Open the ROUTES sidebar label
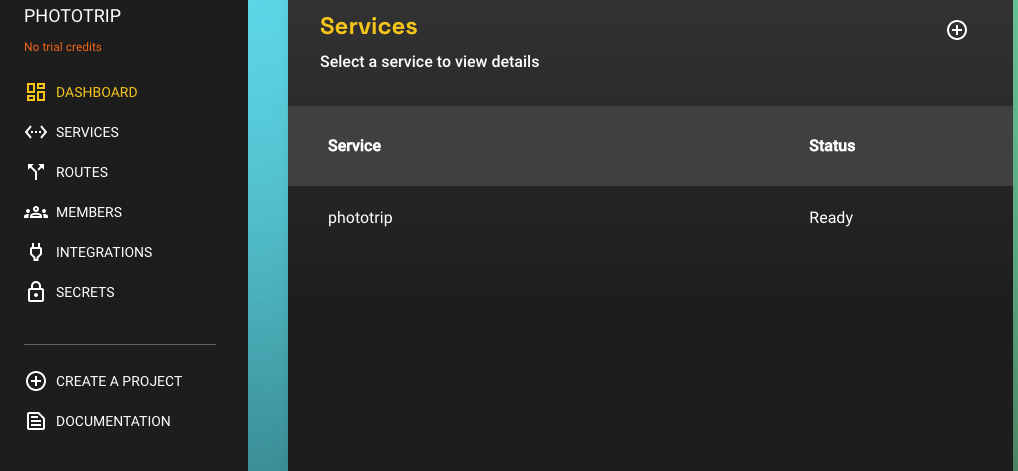Screen dimensions: 1018x471 pos(82,172)
